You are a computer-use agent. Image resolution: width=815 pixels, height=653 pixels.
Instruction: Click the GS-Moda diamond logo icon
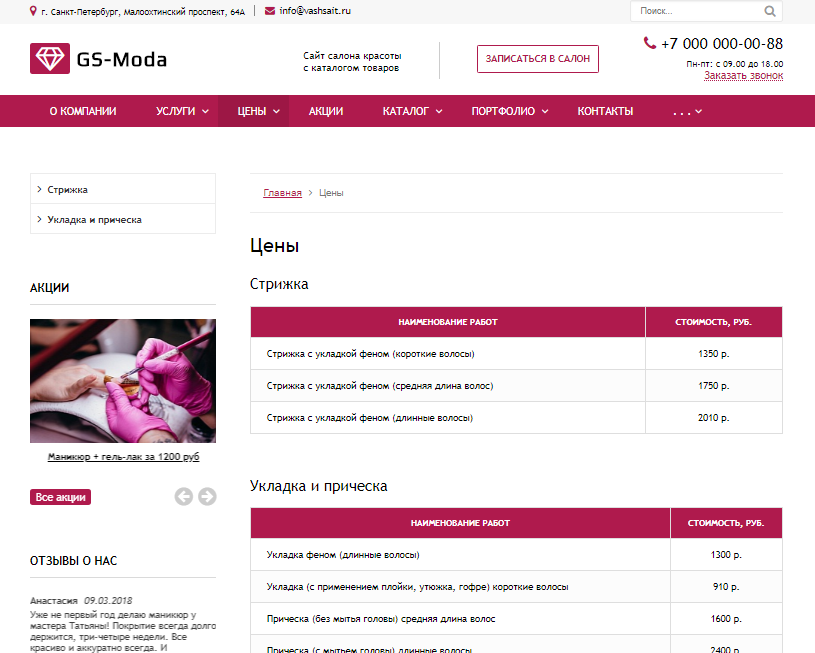click(x=50, y=58)
